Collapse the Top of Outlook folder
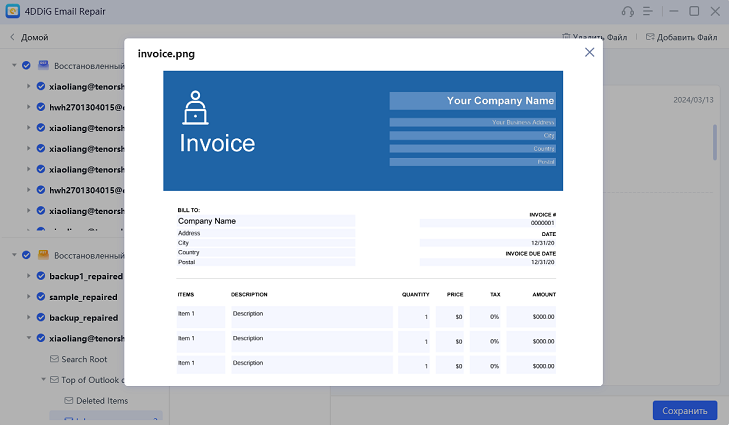 [x=44, y=380]
